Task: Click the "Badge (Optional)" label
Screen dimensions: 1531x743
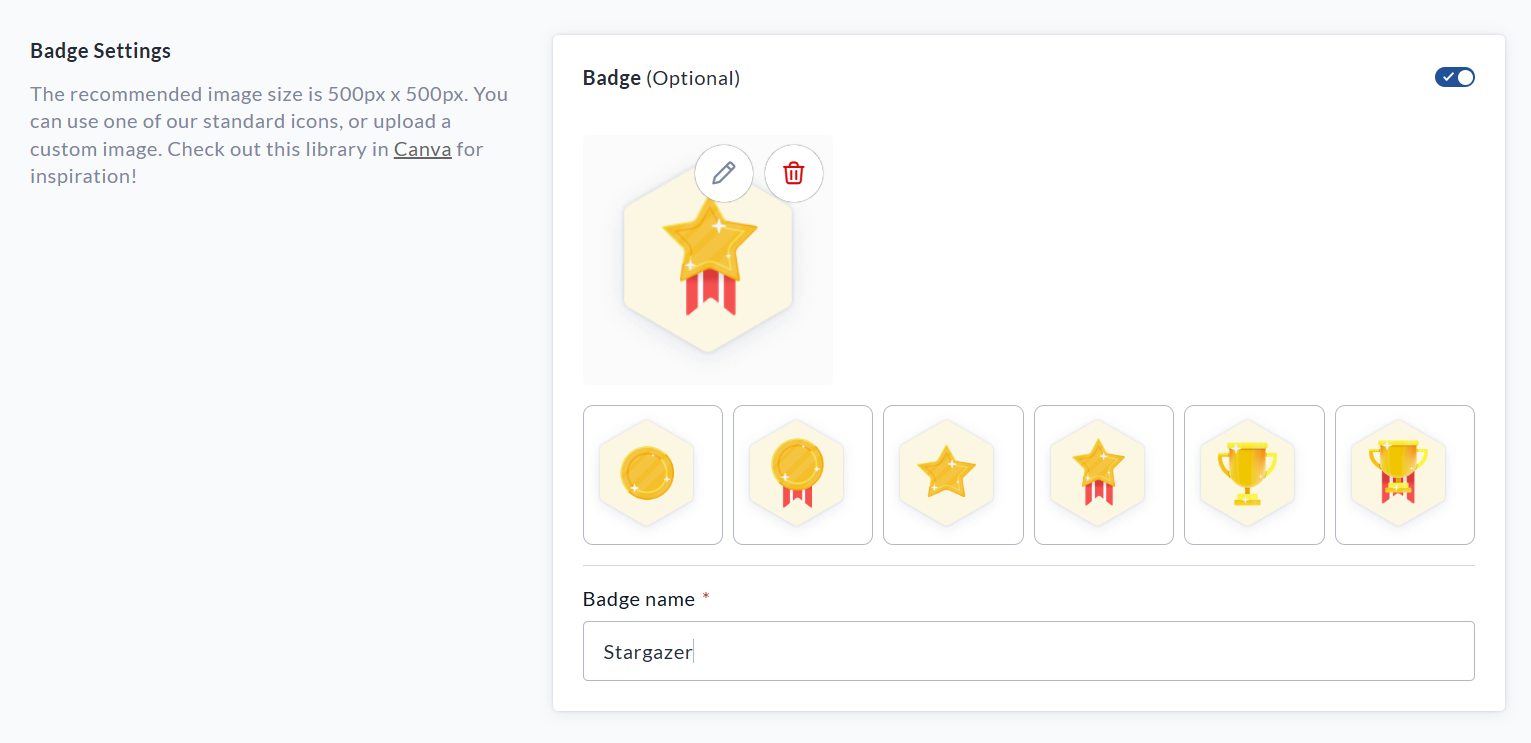Action: 661,78
